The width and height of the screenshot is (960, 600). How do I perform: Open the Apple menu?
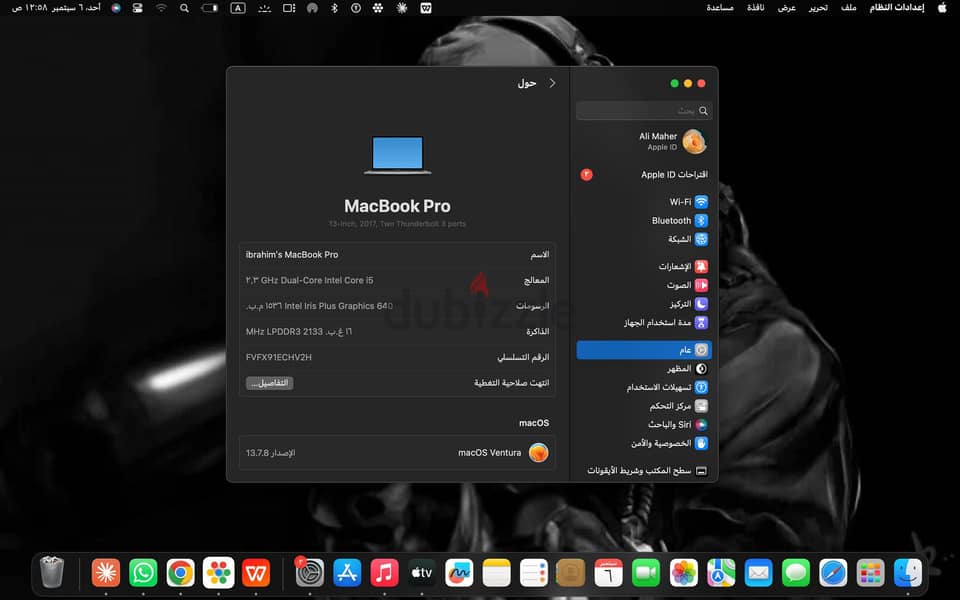[942, 8]
